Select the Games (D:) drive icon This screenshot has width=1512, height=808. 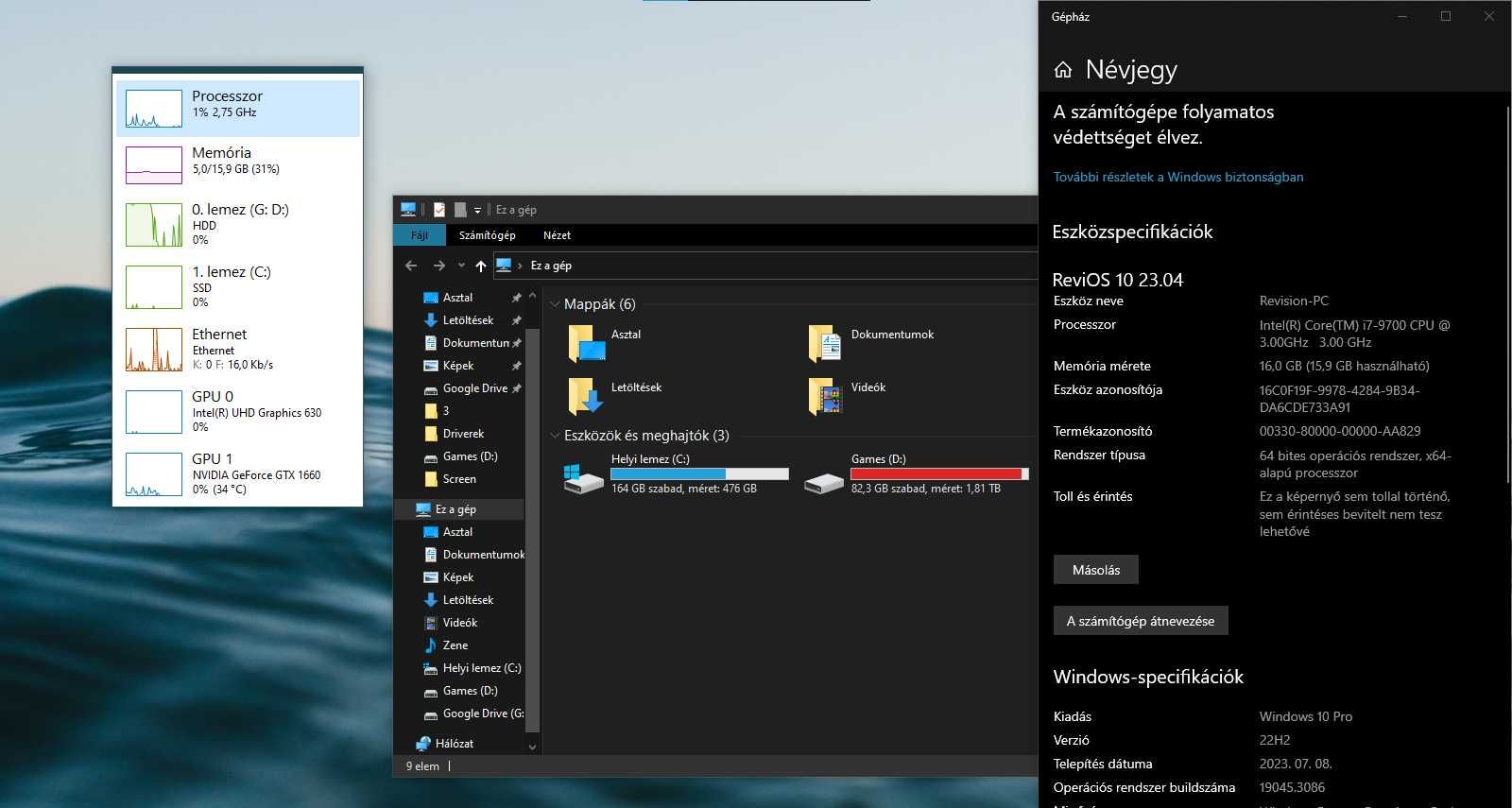823,482
